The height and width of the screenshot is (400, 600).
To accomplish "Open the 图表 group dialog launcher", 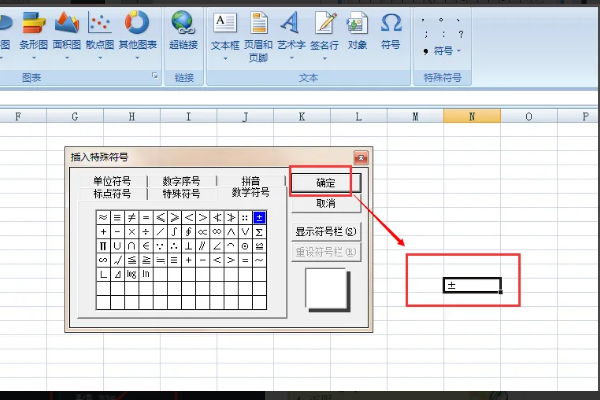I will (155, 75).
